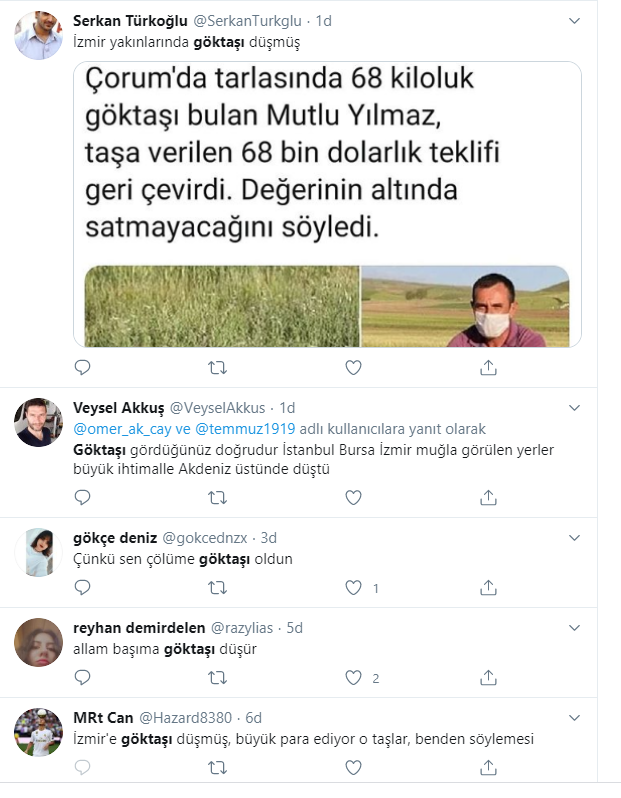The height and width of the screenshot is (798, 621).
Task: Retweet Serkan Türkoğlu's göktaşı tweet
Action: click(217, 368)
